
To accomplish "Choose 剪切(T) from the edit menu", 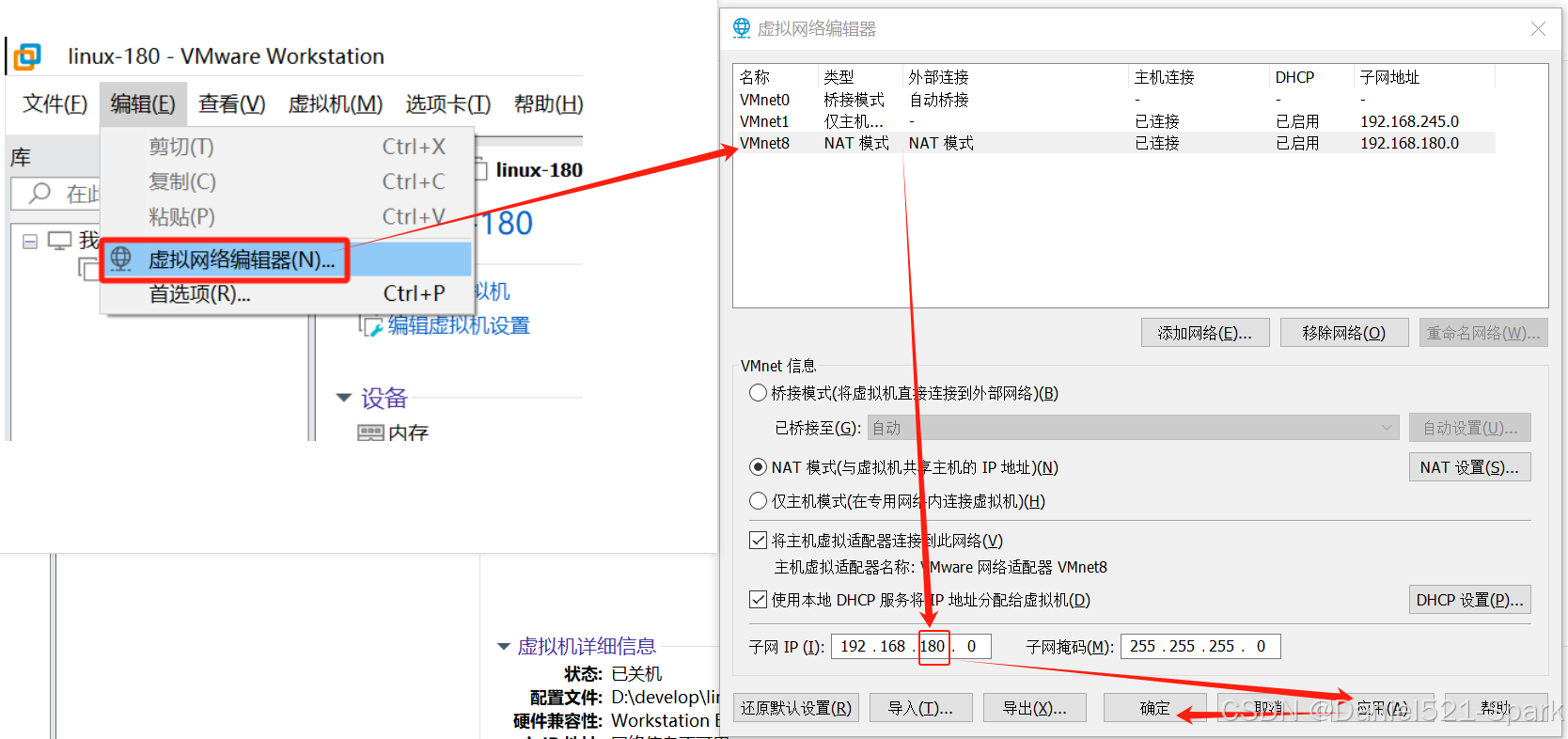I will click(287, 147).
